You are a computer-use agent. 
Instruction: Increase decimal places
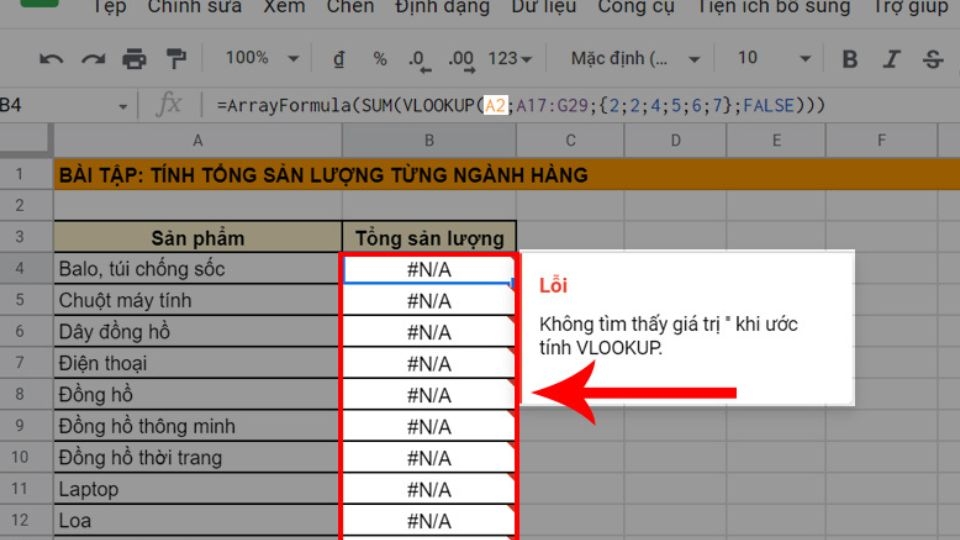[x=461, y=60]
